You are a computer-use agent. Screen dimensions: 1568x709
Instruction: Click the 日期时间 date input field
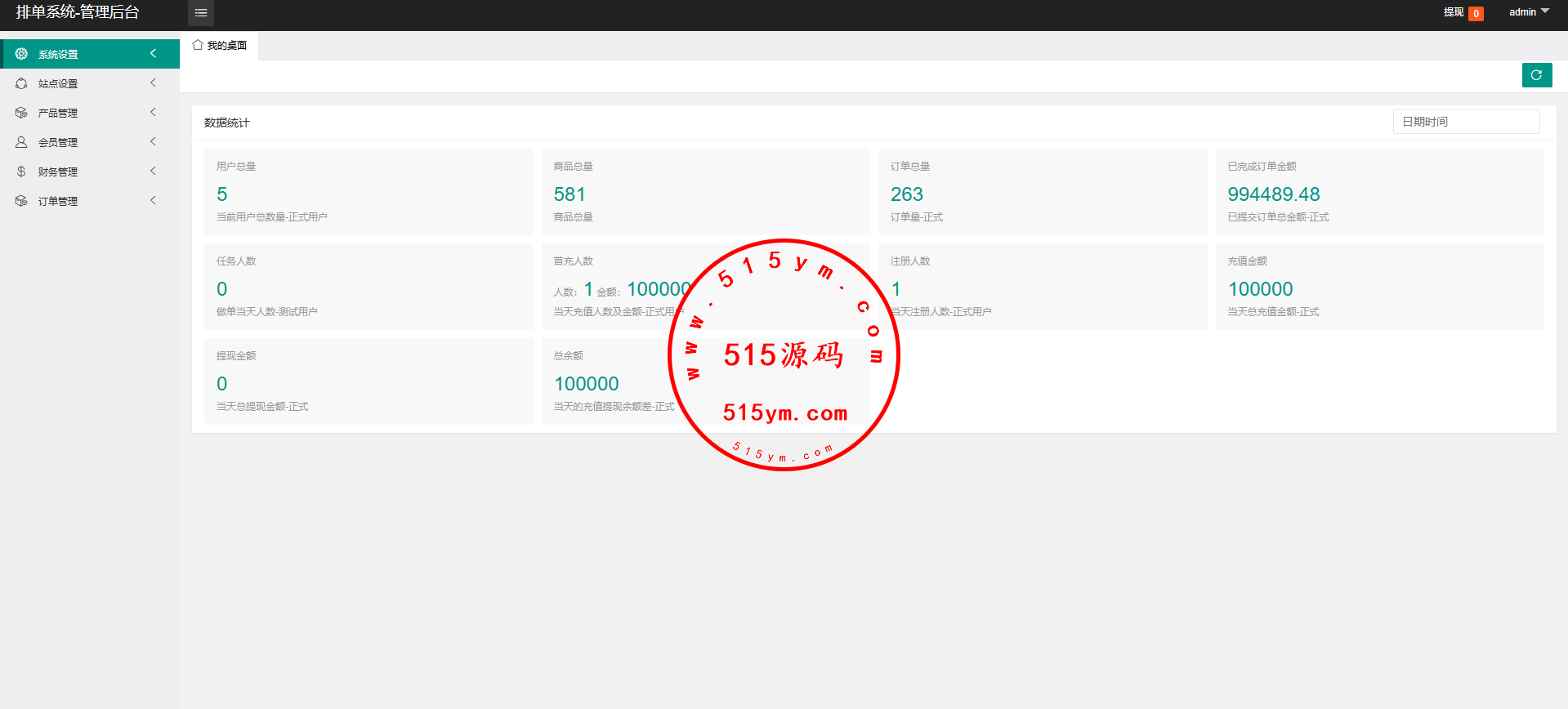(1466, 122)
